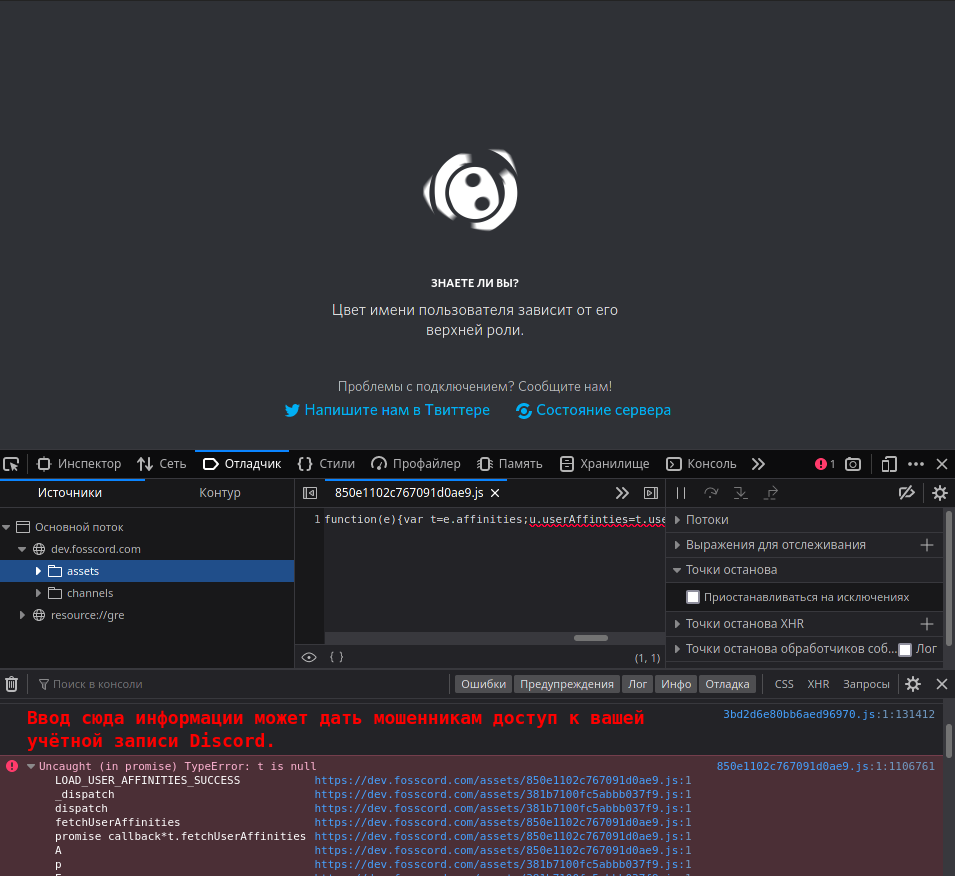Click the step over debugger icon
This screenshot has height=876, width=955.
click(x=712, y=493)
